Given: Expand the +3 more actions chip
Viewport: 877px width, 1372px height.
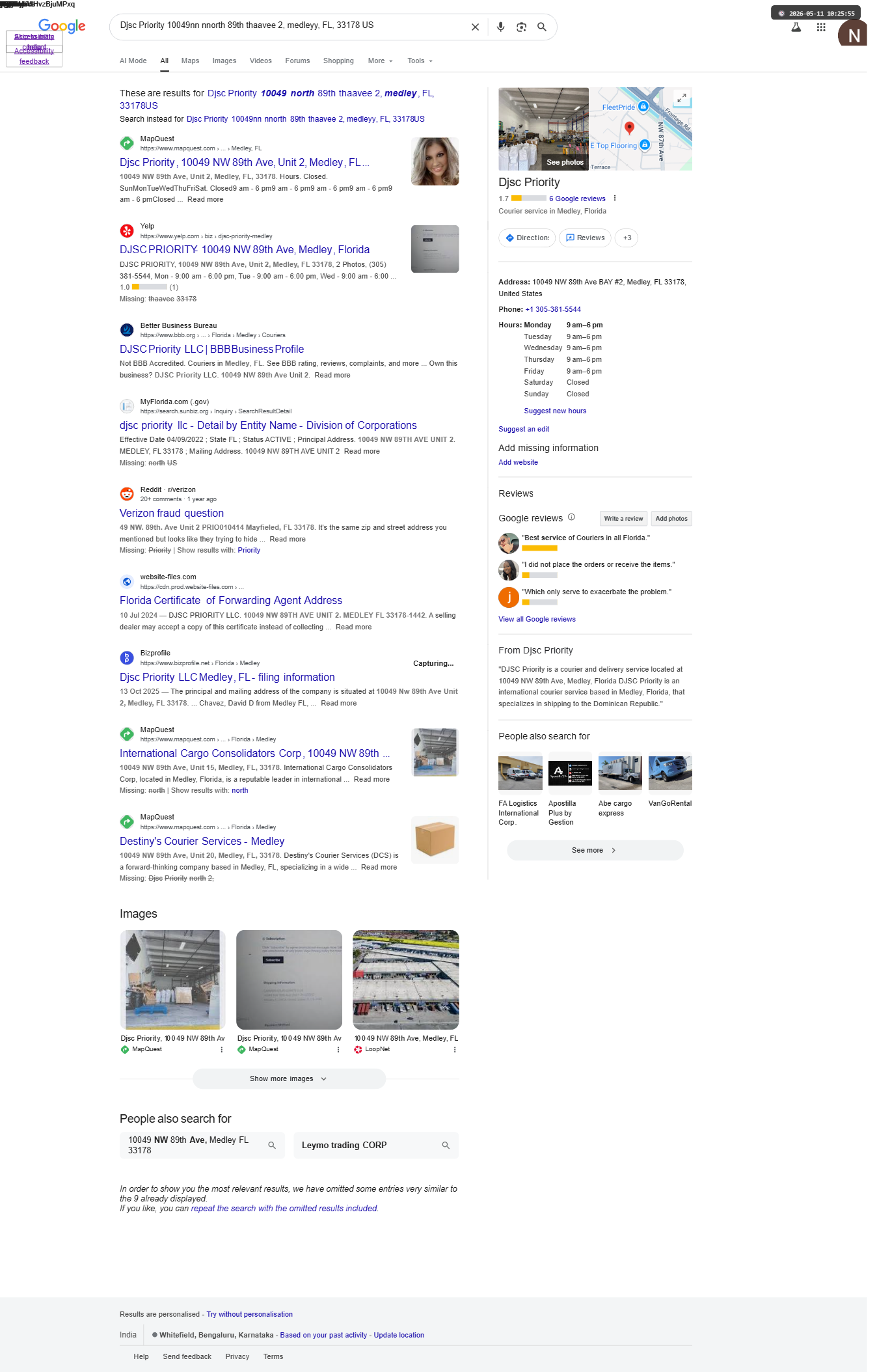Looking at the screenshot, I should coord(627,238).
